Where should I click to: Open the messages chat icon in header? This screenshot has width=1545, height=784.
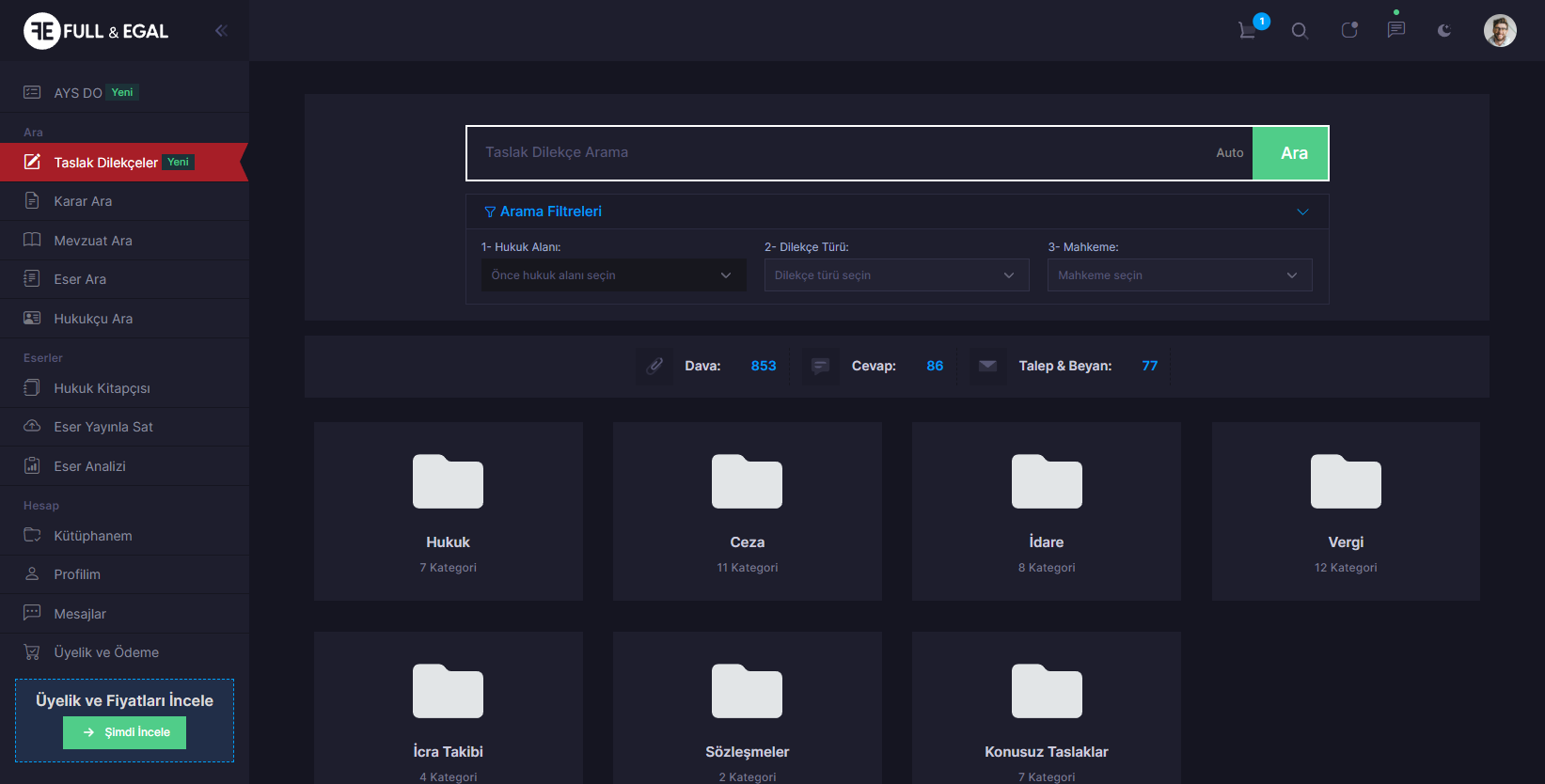1396,30
